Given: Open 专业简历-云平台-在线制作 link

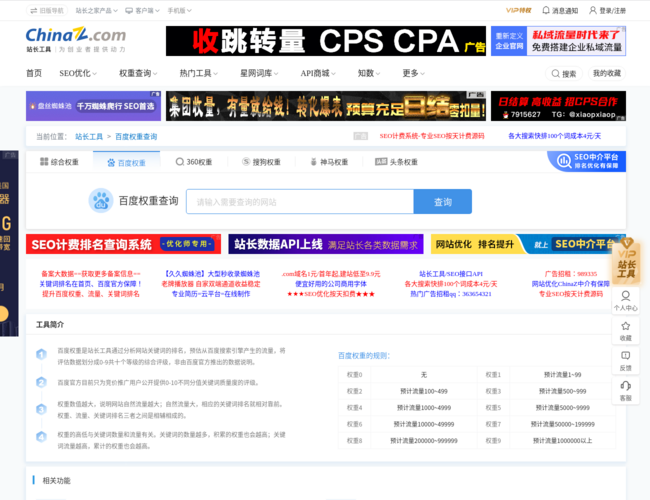Looking at the screenshot, I should pyautogui.click(x=211, y=294).
